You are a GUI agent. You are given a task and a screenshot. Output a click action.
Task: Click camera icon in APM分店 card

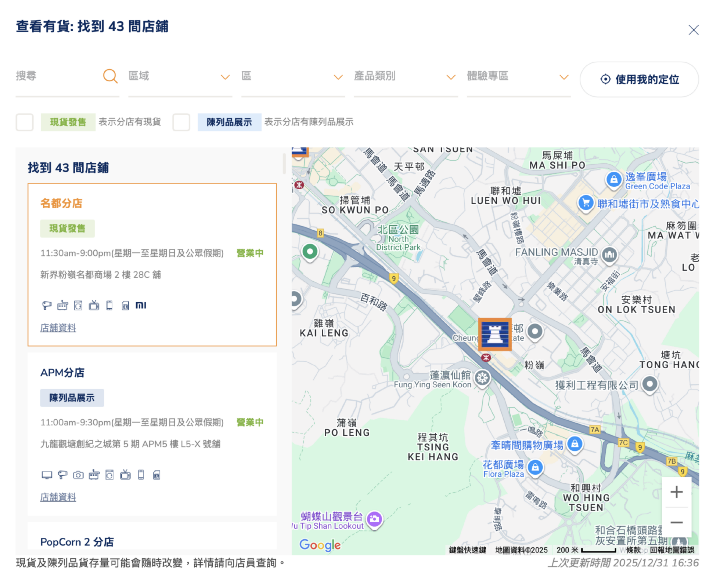click(79, 475)
